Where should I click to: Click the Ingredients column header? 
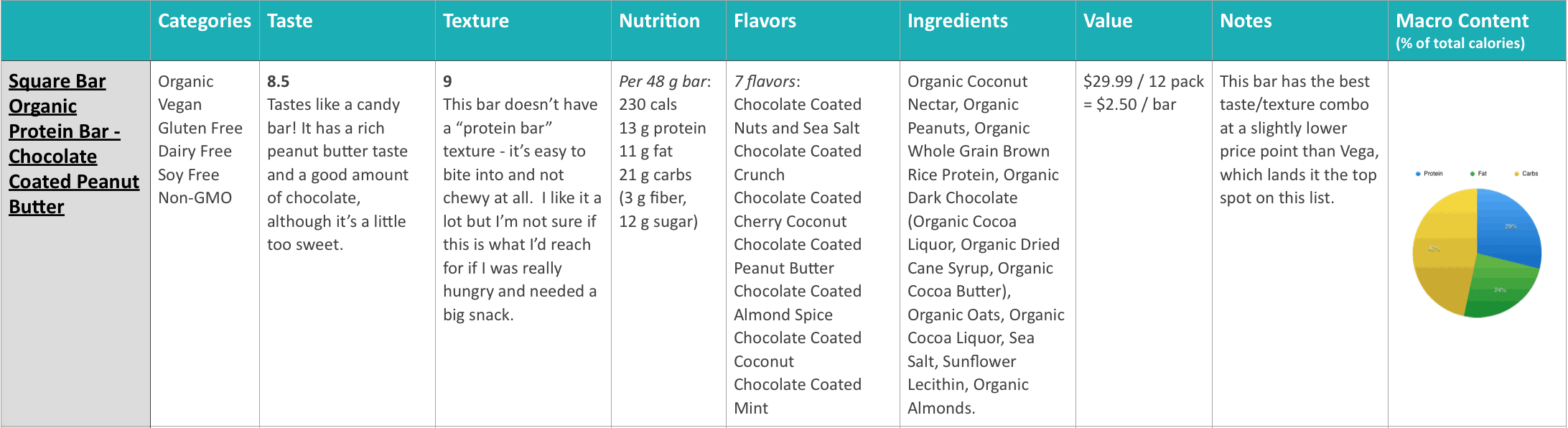point(958,21)
